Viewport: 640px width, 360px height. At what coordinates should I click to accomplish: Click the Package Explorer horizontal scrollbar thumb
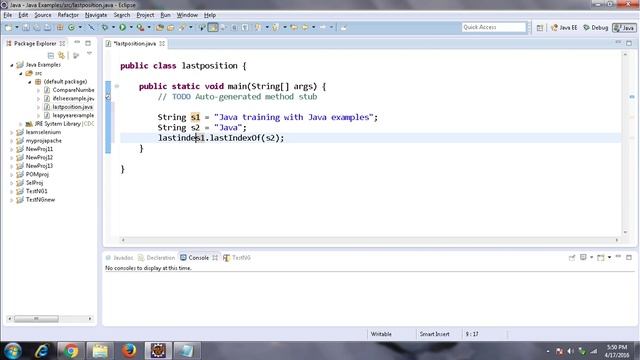(x=36, y=318)
